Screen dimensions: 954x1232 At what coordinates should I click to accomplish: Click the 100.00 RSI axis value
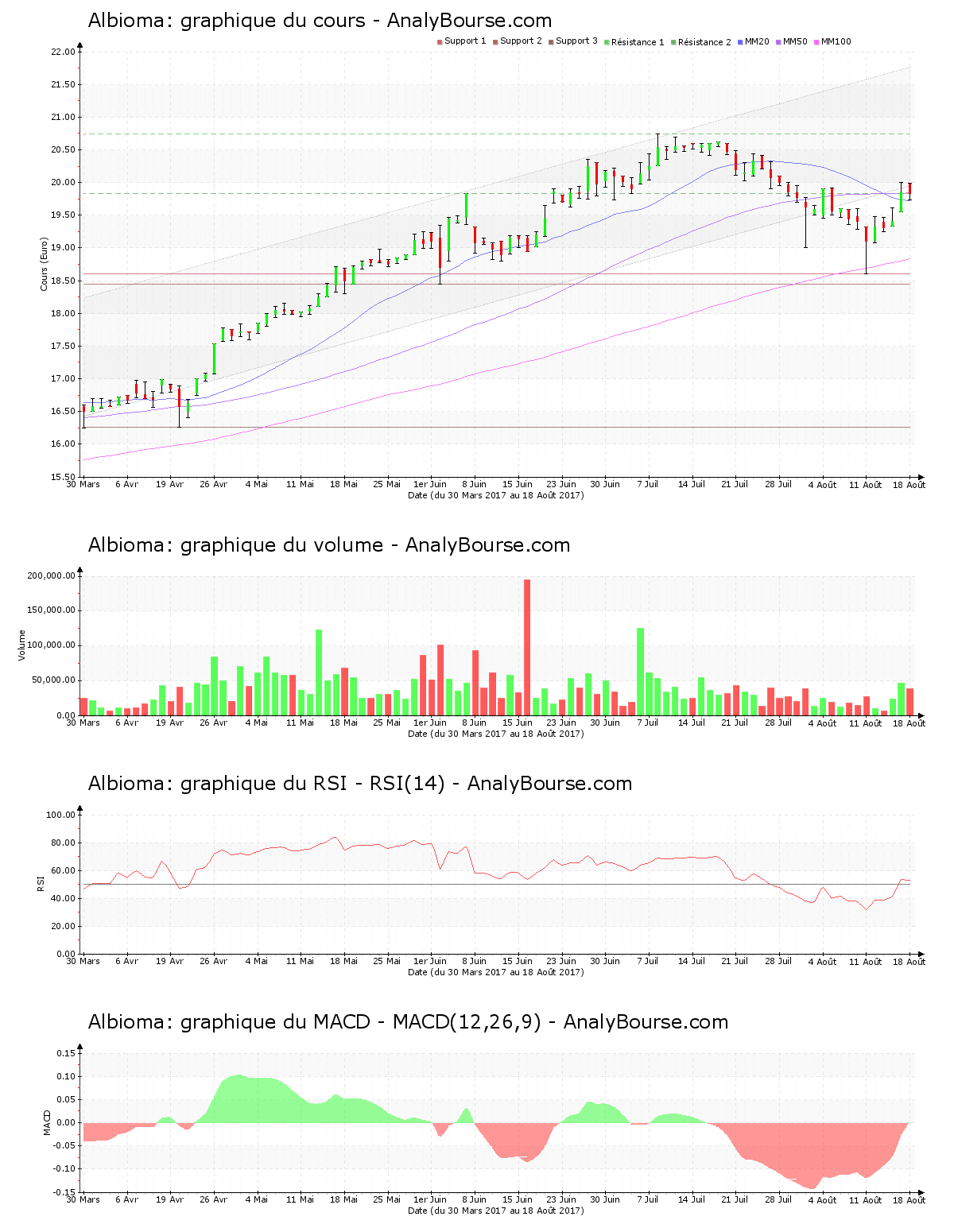(x=60, y=816)
